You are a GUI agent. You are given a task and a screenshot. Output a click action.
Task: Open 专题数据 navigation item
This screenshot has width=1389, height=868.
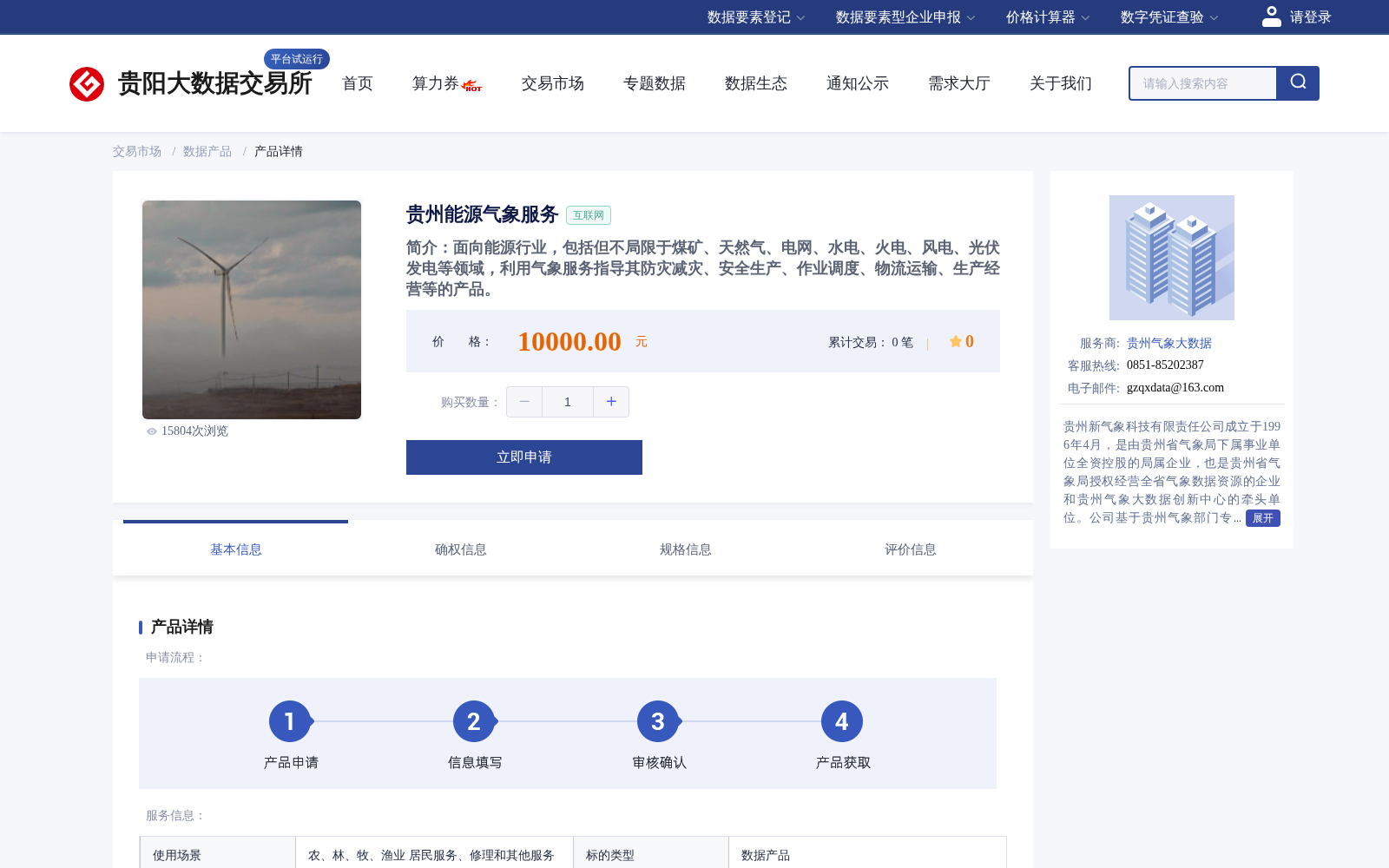pos(655,83)
